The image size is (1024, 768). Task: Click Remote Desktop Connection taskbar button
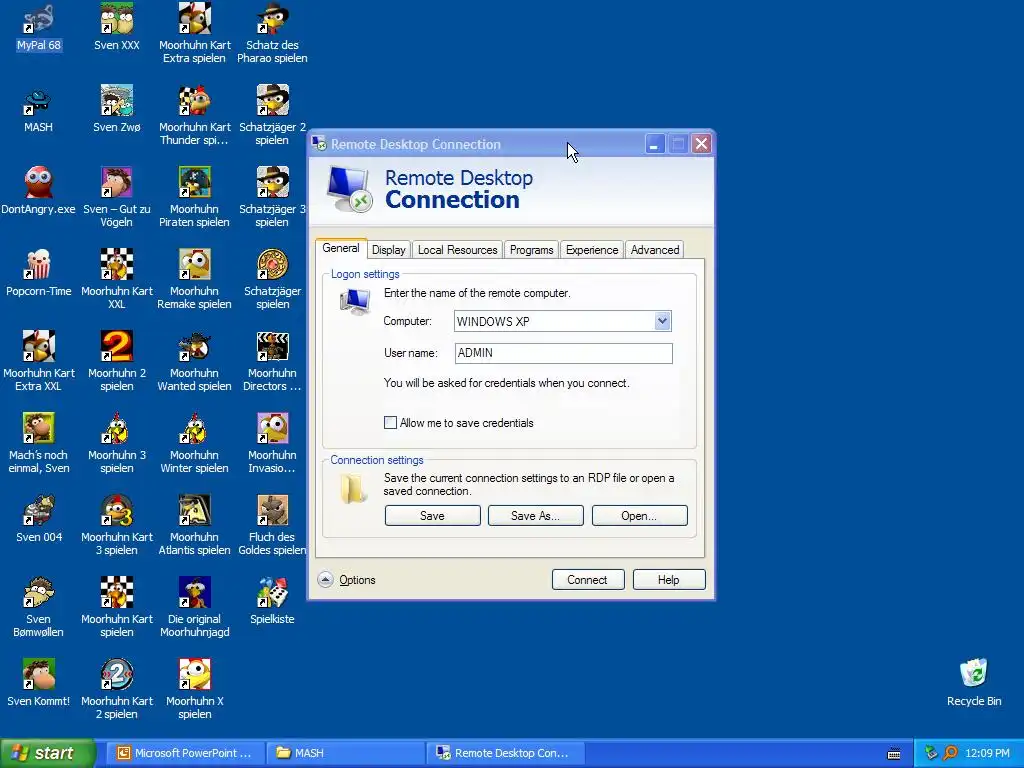point(505,753)
